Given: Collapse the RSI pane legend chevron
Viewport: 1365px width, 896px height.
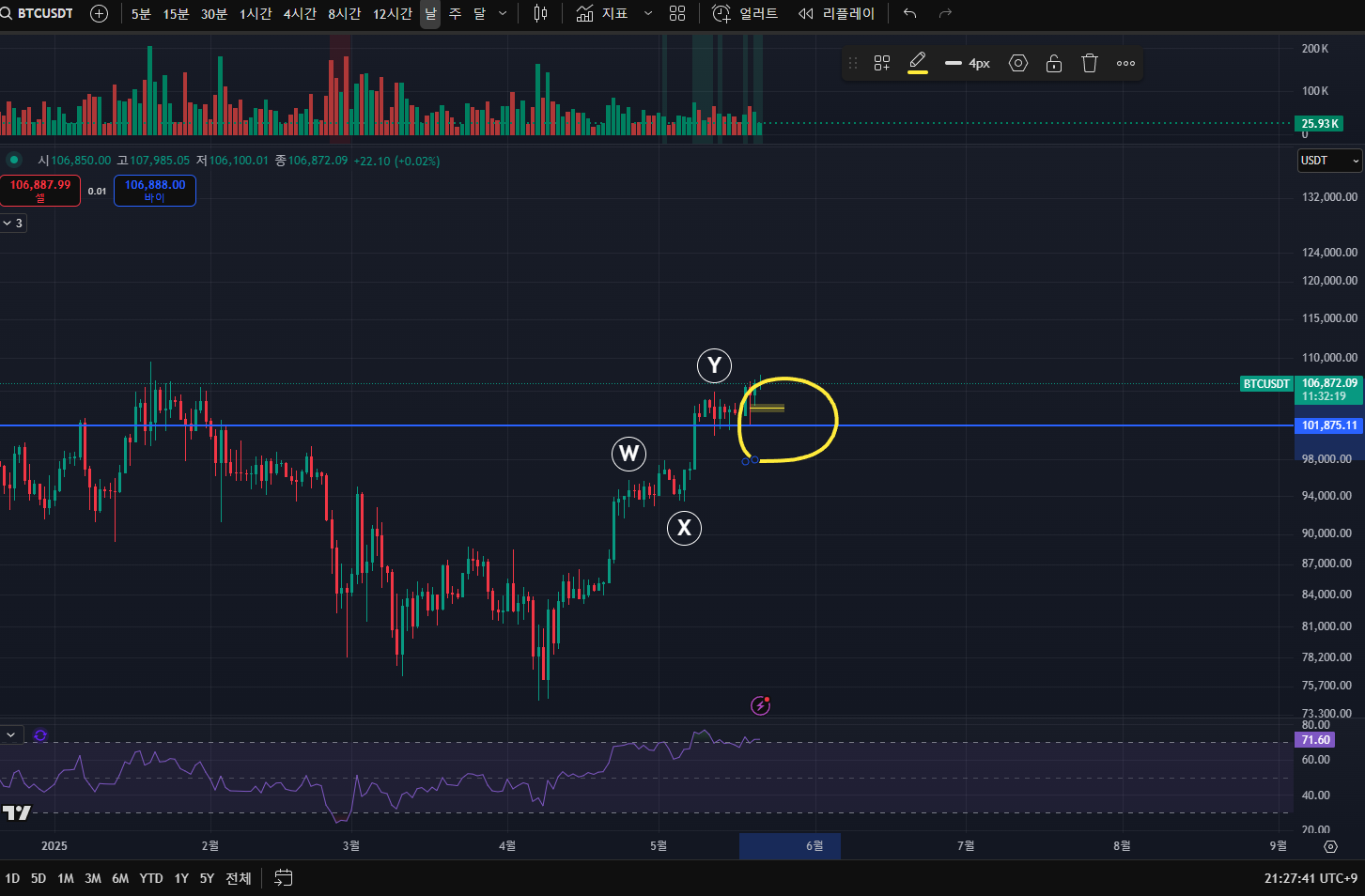Looking at the screenshot, I should pyautogui.click(x=11, y=734).
